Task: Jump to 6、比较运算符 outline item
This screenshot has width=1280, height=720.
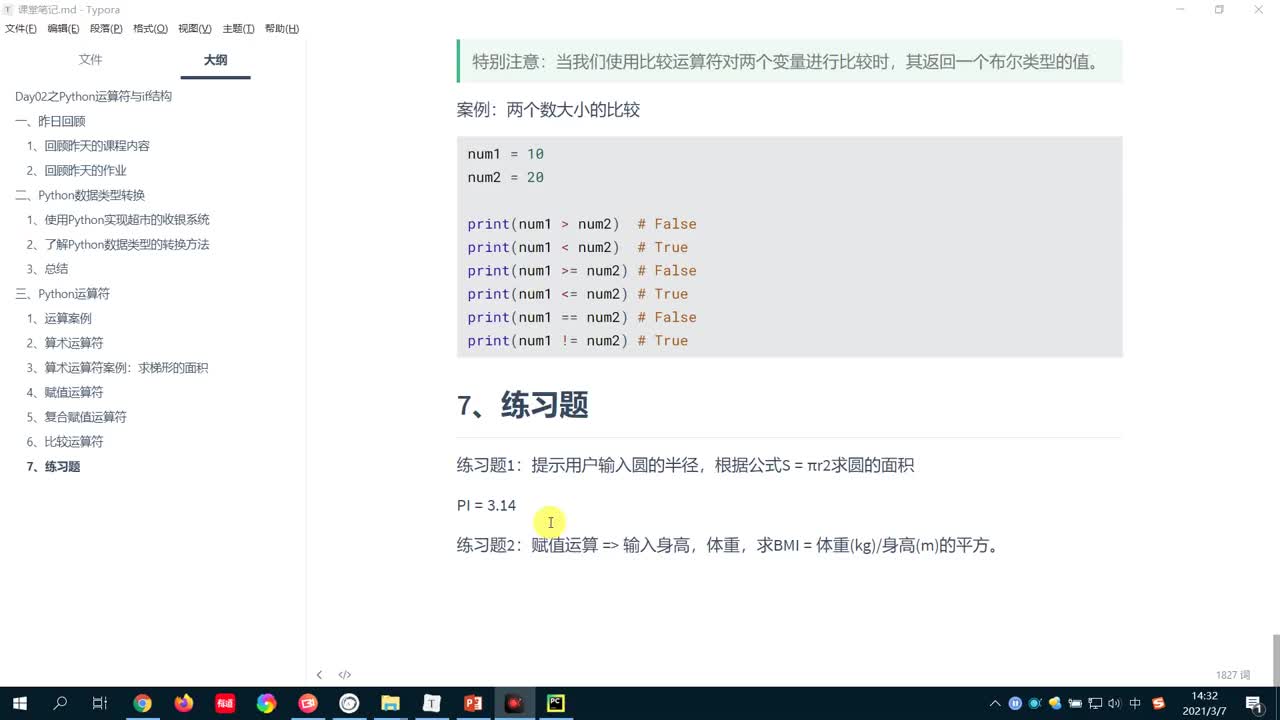Action: [65, 442]
